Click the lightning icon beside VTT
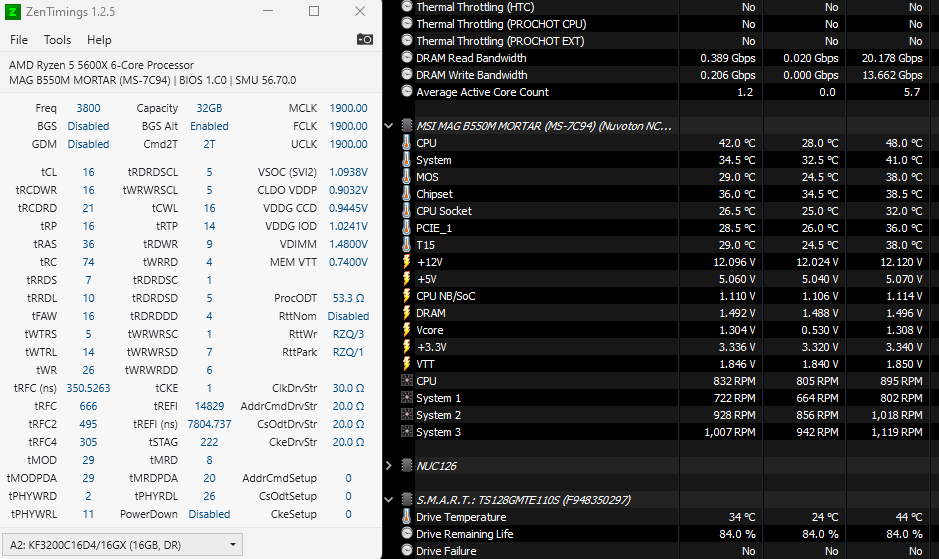Image resolution: width=939 pixels, height=559 pixels. coord(407,364)
